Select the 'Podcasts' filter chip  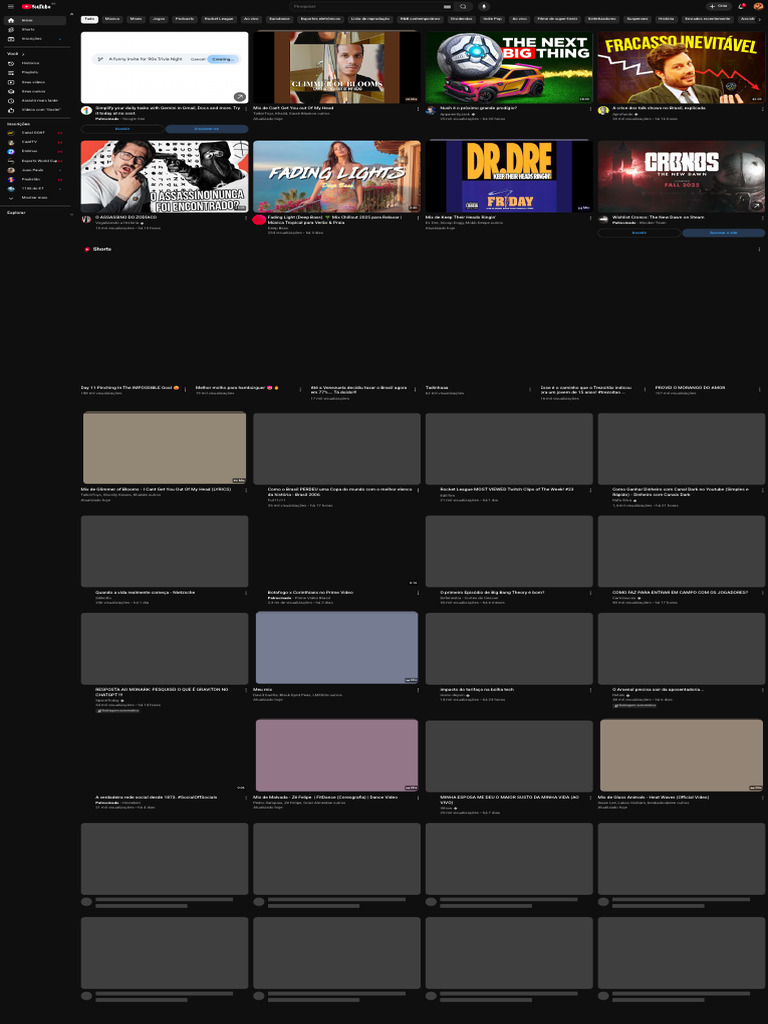tap(185, 18)
